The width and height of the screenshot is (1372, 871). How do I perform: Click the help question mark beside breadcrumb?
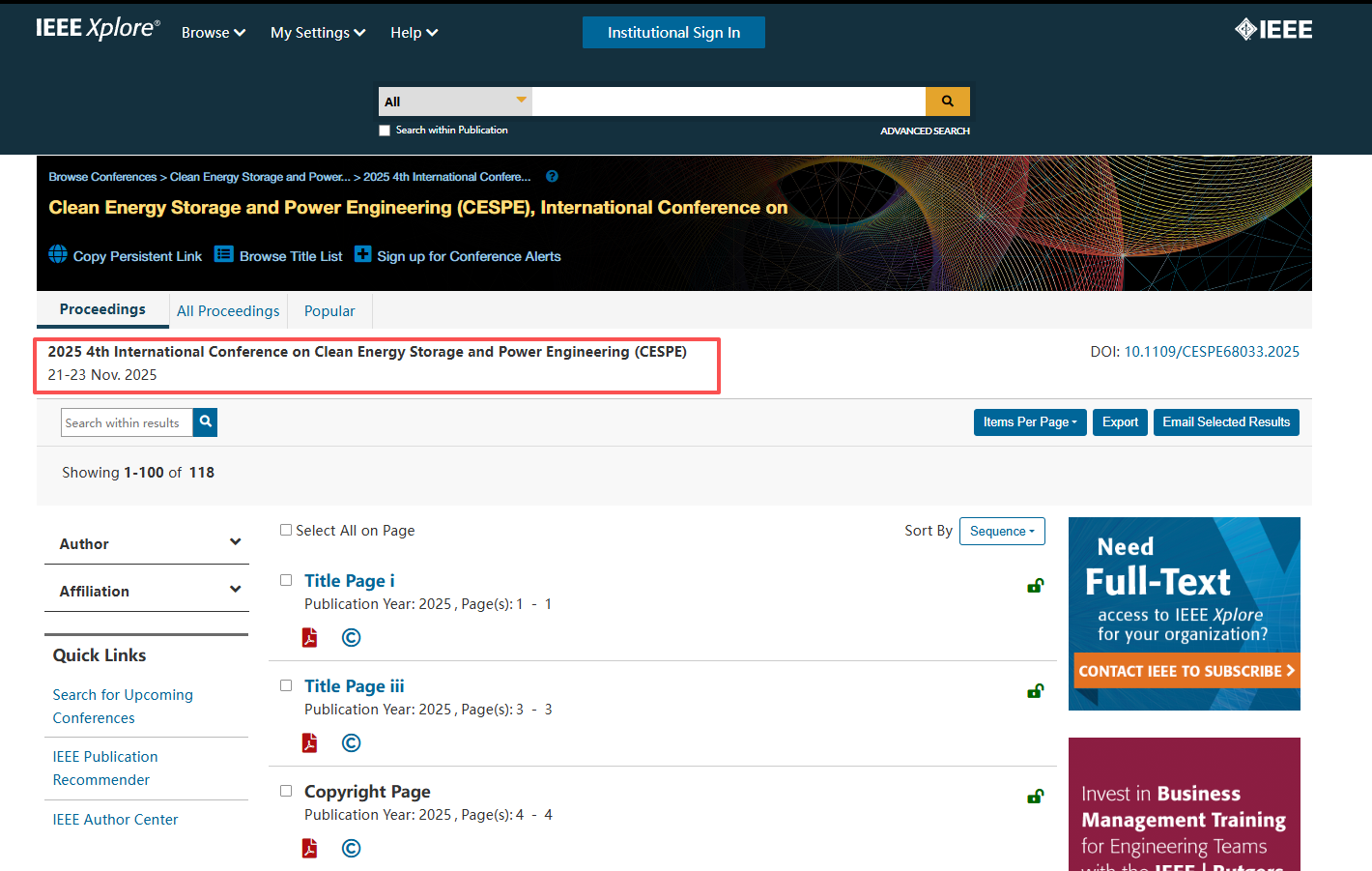point(552,177)
